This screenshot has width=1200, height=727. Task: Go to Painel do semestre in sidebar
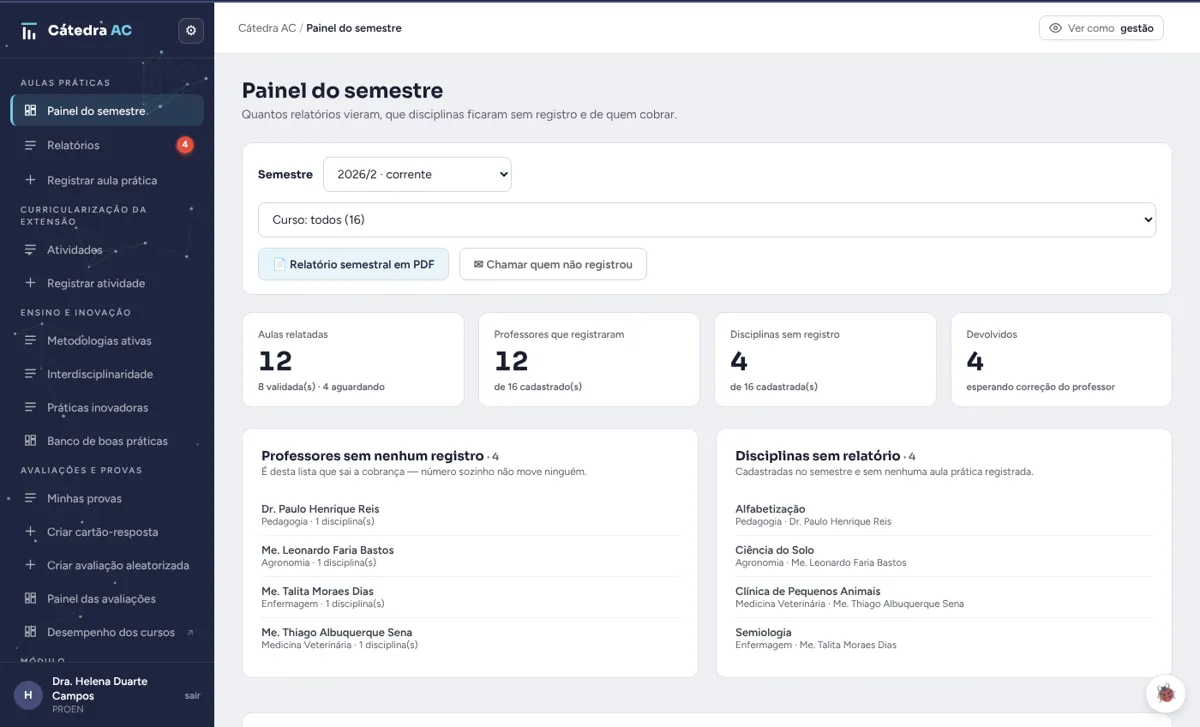[x=107, y=111]
